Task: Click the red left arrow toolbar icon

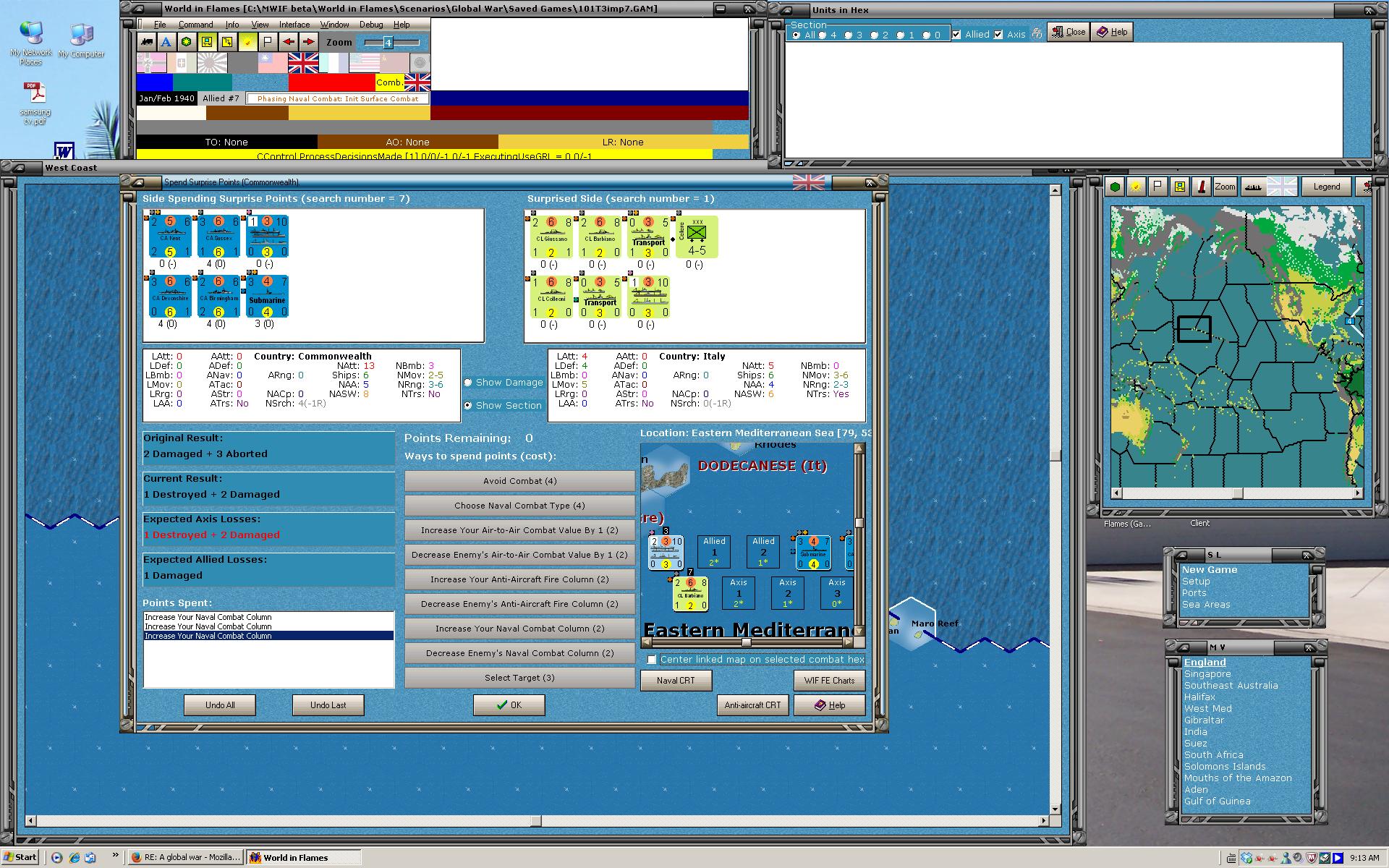Action: point(289,42)
